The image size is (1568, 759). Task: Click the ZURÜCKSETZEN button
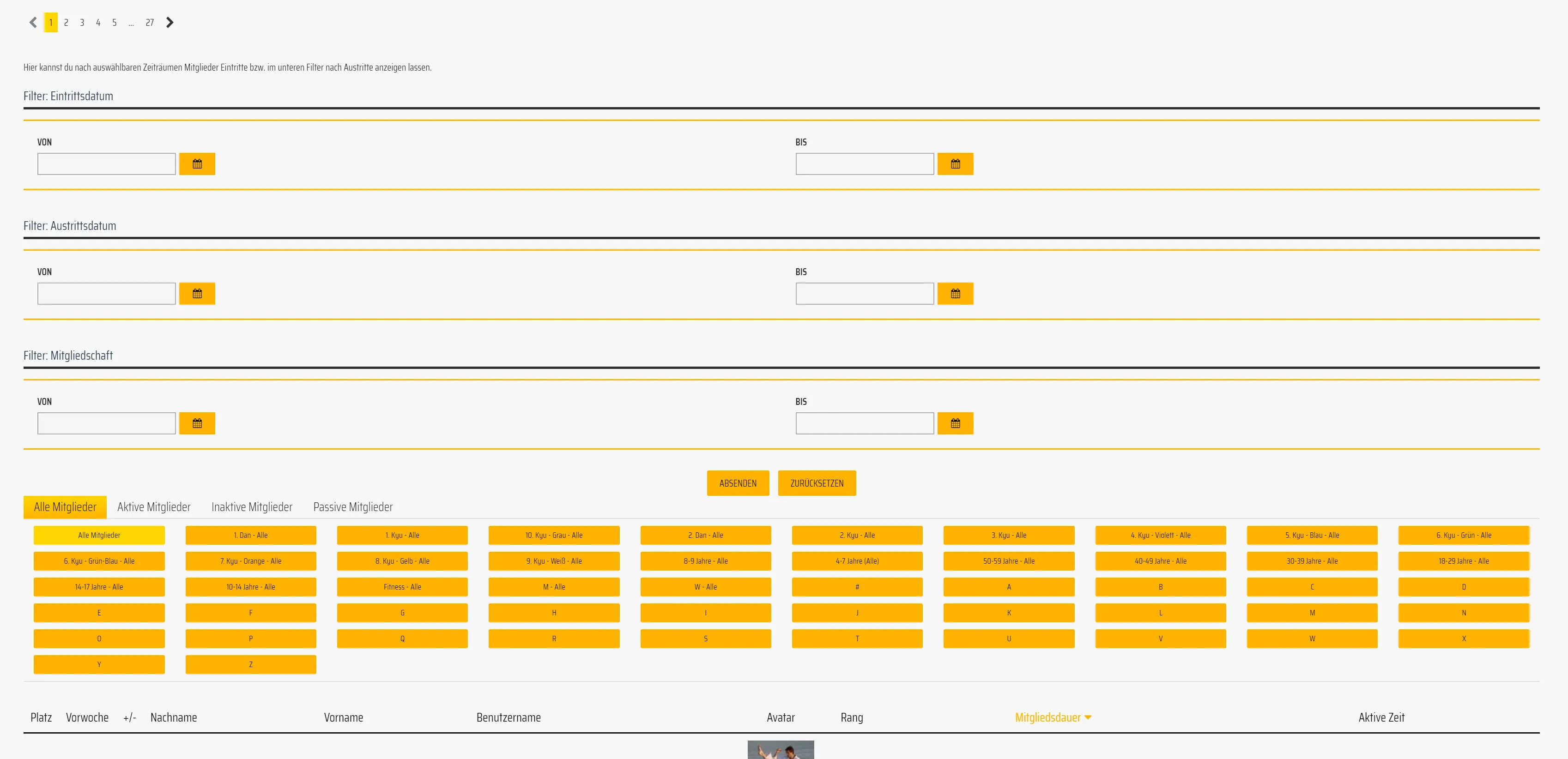point(817,483)
